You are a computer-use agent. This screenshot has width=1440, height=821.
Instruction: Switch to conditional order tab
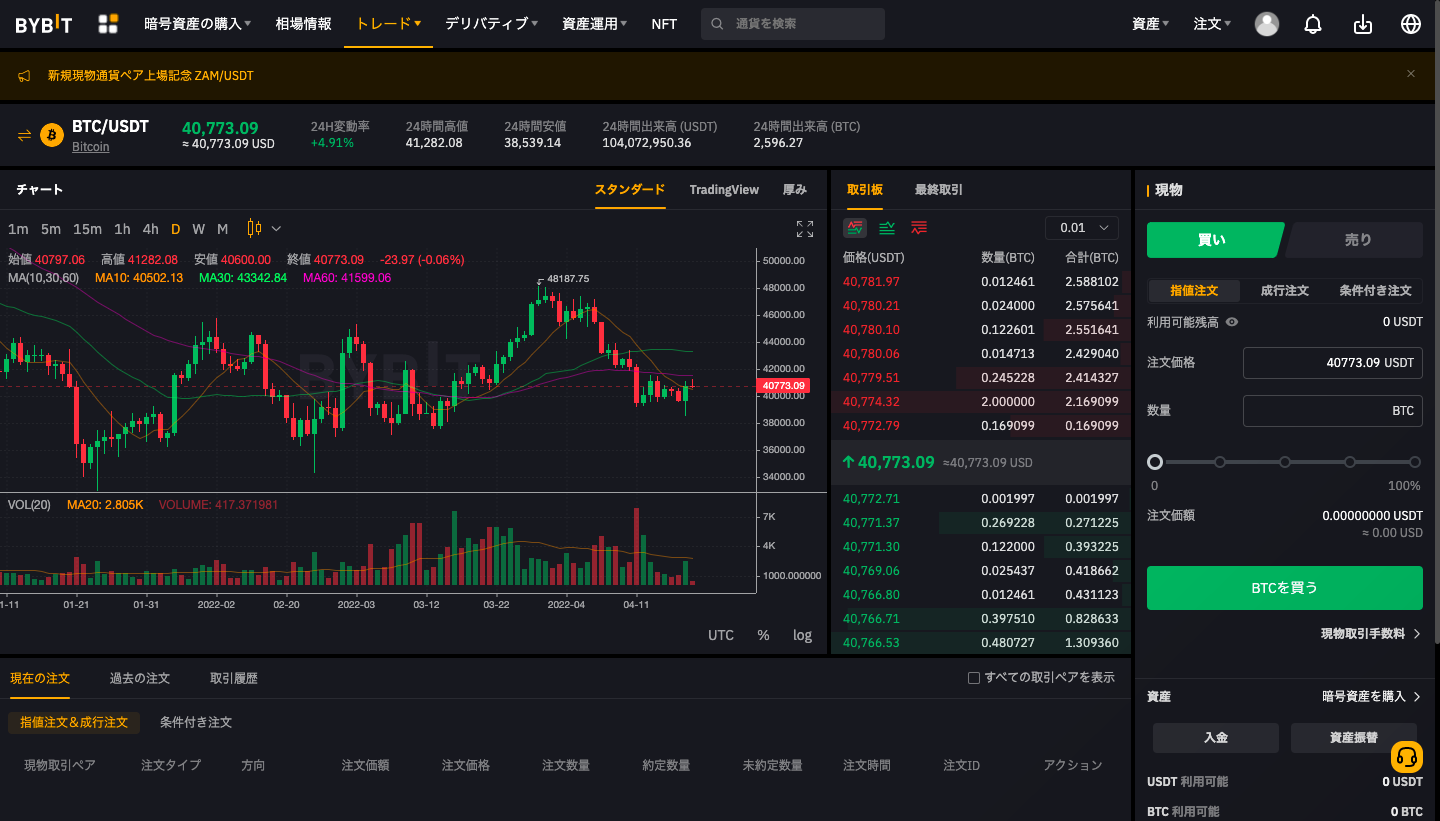[x=1375, y=291]
